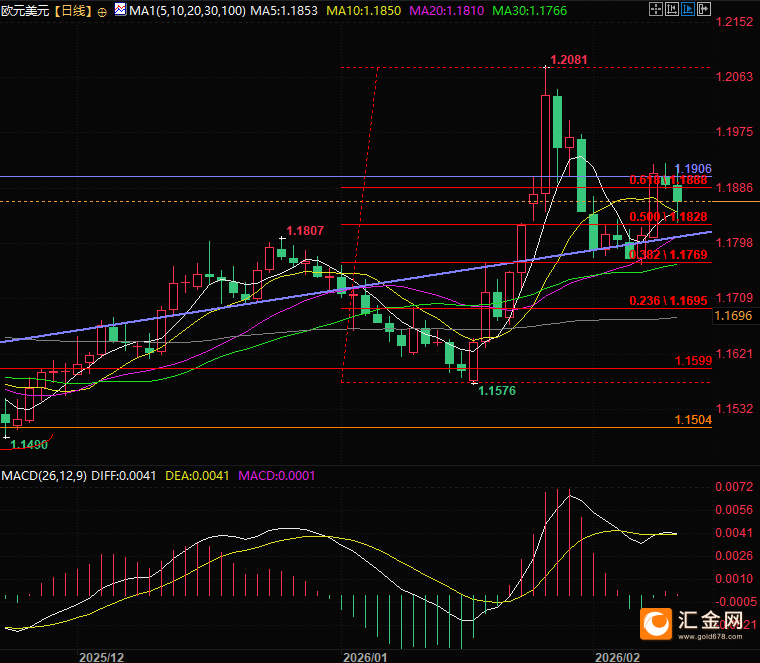The image size is (760, 663).
Task: Select the 0.618 Fibonacci level label
Action: (668, 180)
